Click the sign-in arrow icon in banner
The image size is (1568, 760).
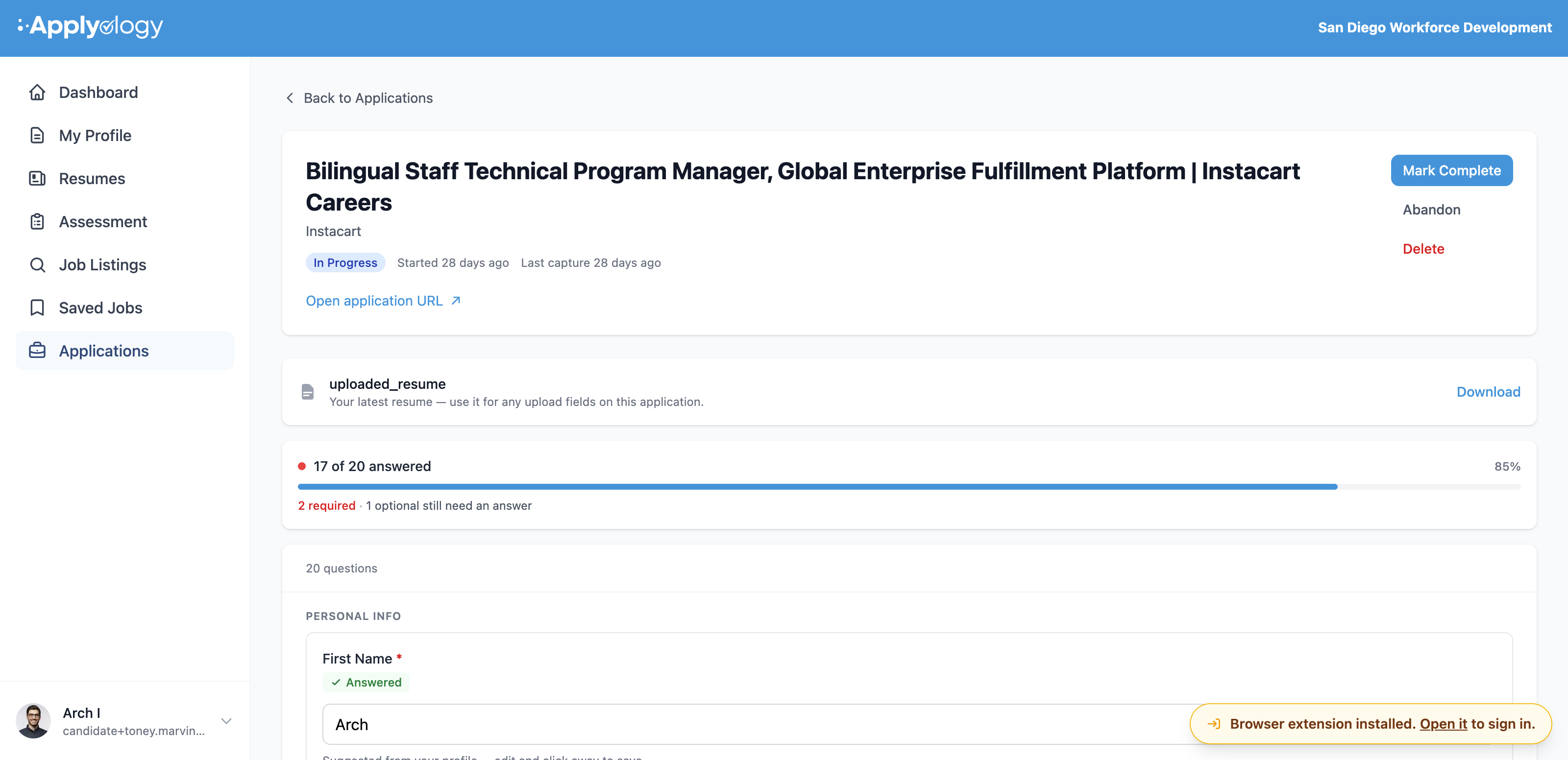point(1213,723)
